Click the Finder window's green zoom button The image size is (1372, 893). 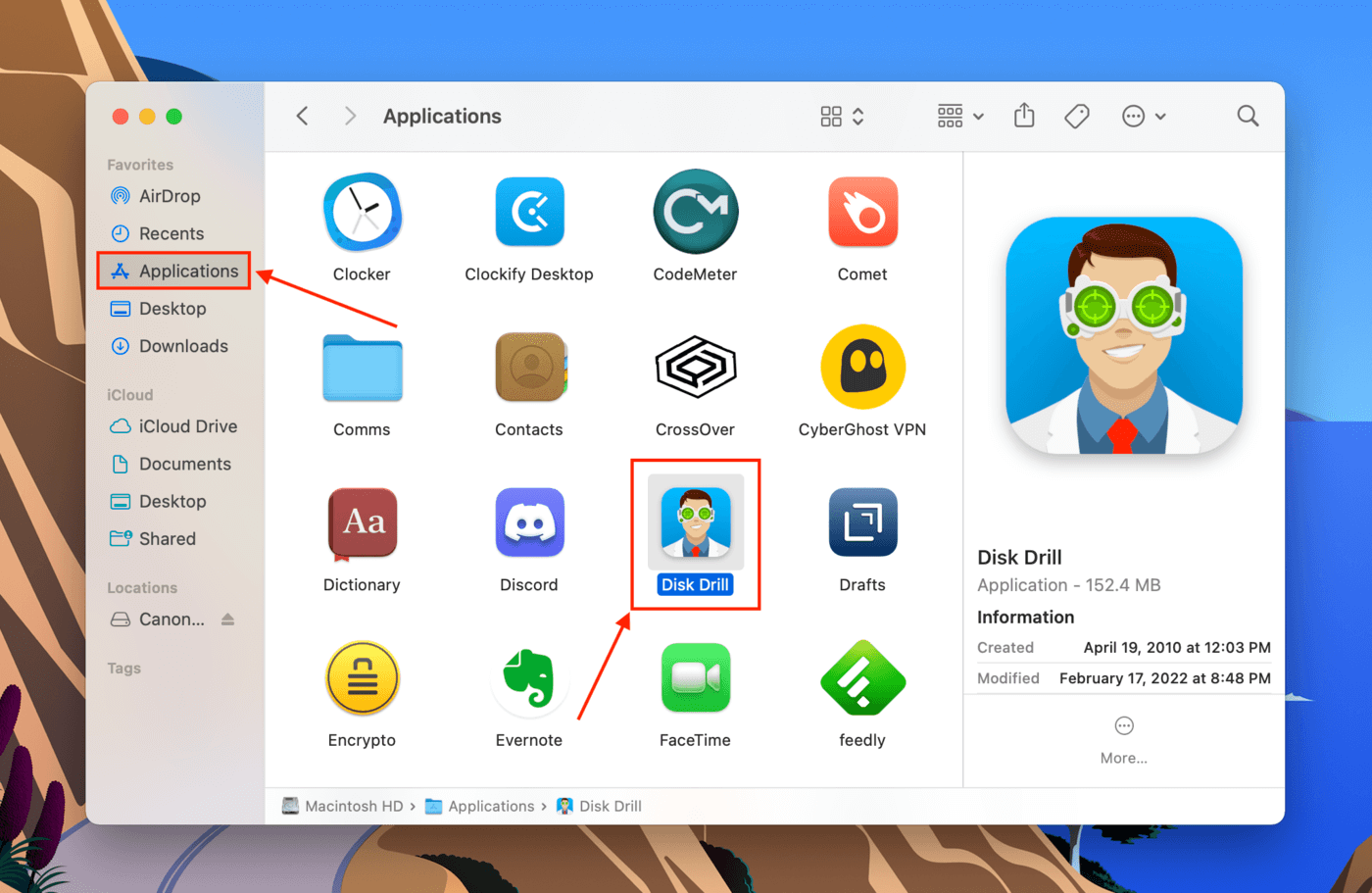(173, 117)
